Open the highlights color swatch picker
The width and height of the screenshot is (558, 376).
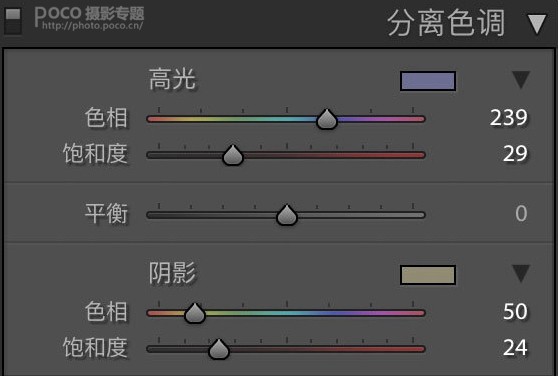tap(428, 81)
